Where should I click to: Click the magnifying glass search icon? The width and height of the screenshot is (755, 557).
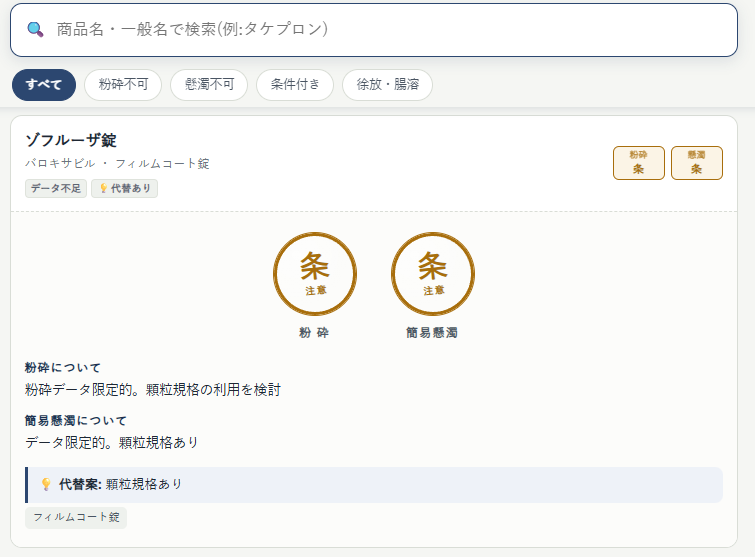click(35, 30)
